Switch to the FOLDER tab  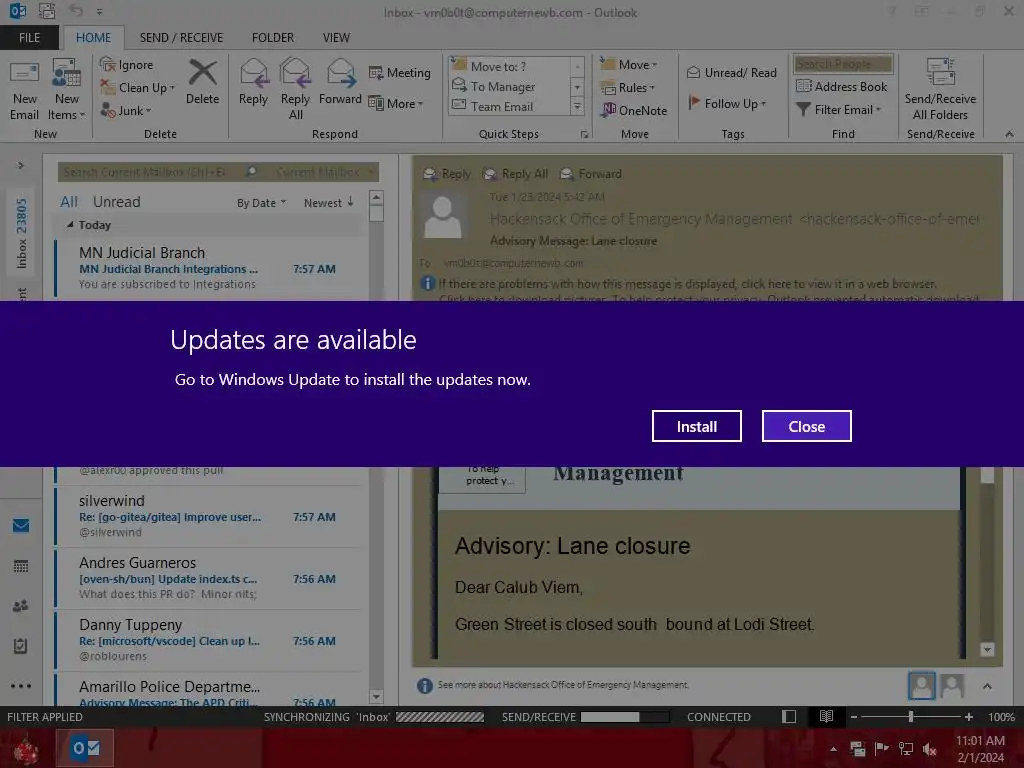click(x=272, y=38)
